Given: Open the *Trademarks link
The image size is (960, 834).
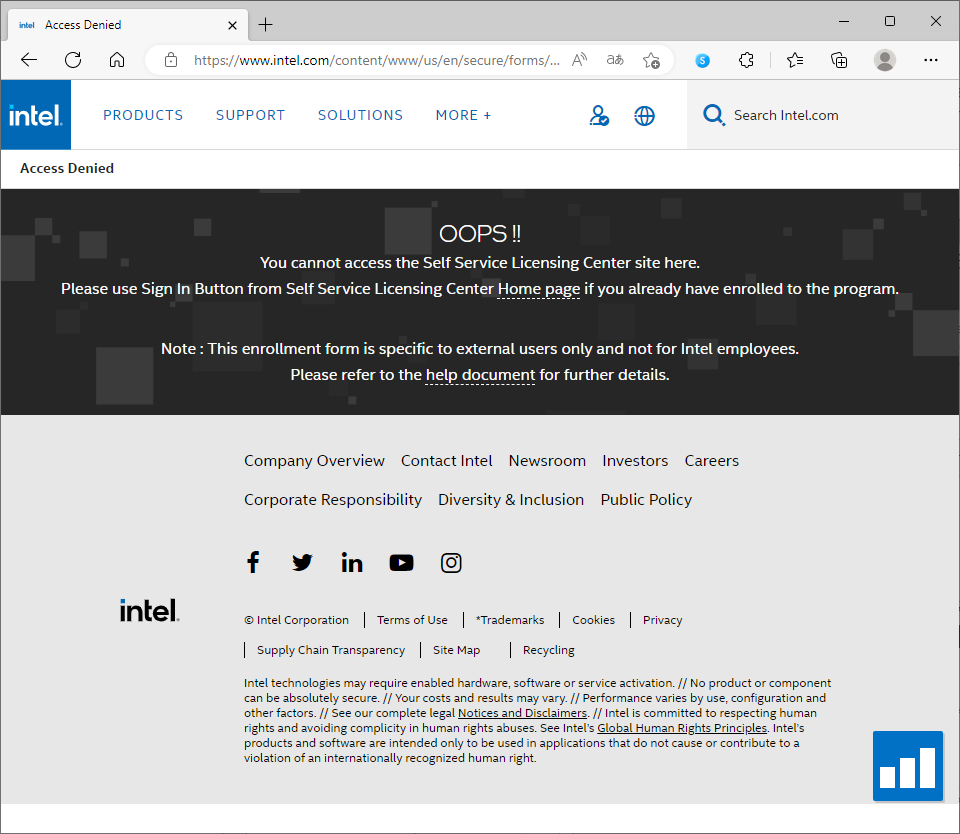Looking at the screenshot, I should [510, 620].
